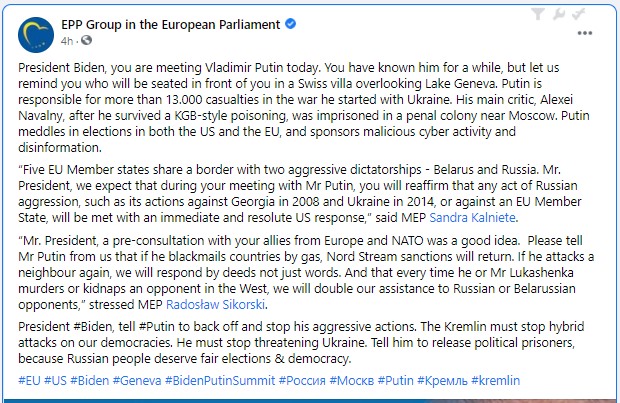Click the checkmark icon at top right
The image size is (620, 403).
[578, 14]
